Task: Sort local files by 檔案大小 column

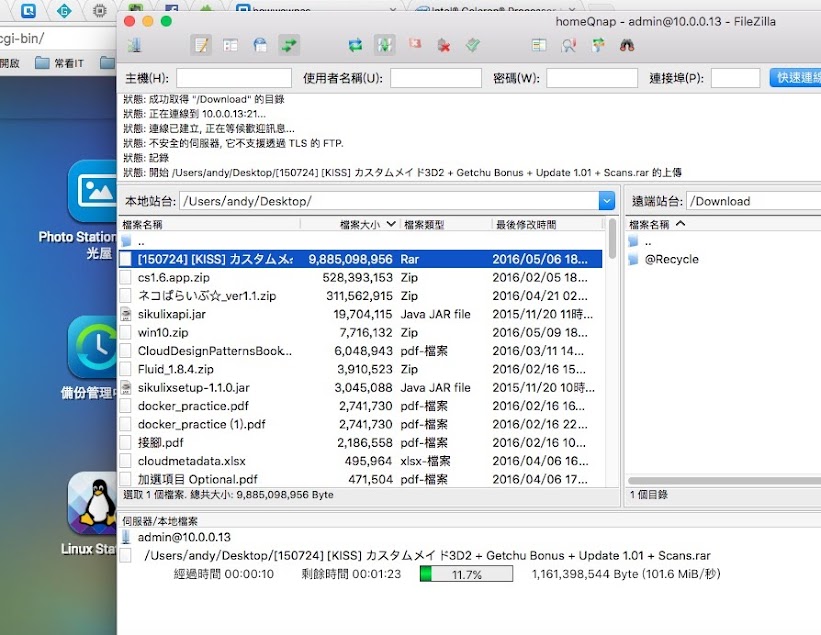Action: tap(350, 225)
